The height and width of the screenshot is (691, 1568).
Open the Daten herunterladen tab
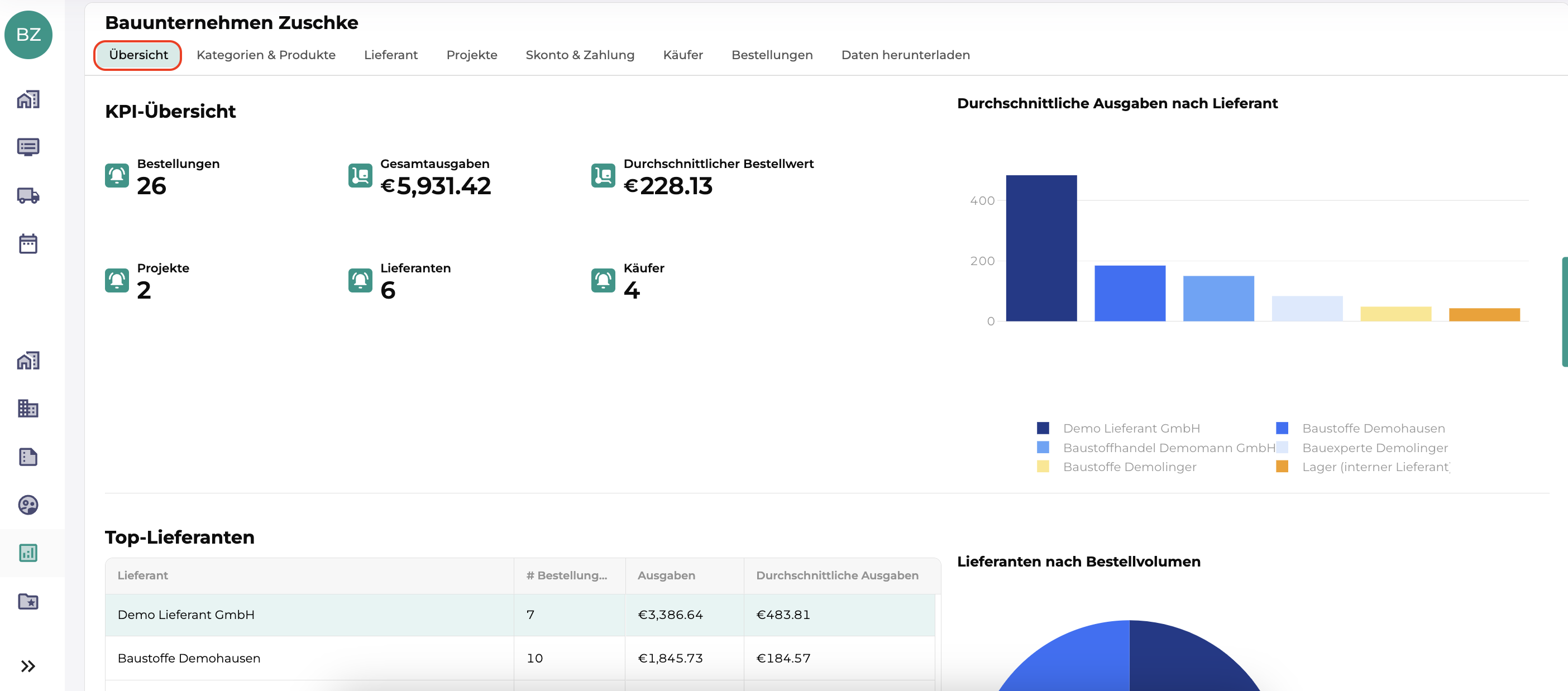[906, 55]
